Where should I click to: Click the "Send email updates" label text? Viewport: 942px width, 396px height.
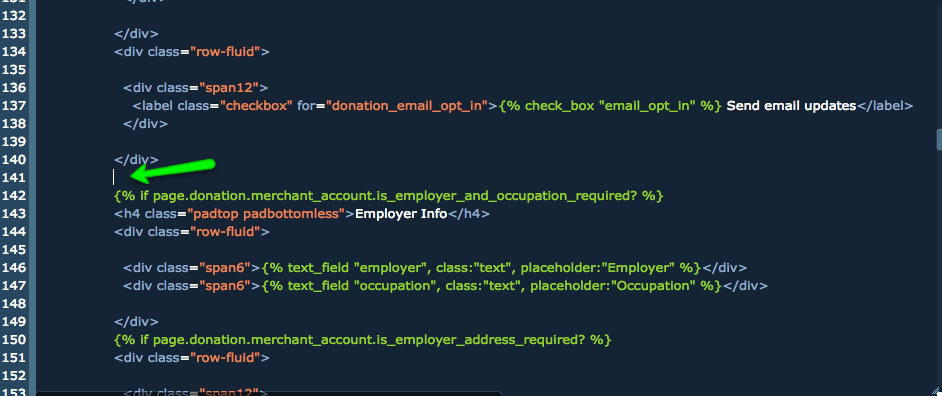[x=791, y=106]
